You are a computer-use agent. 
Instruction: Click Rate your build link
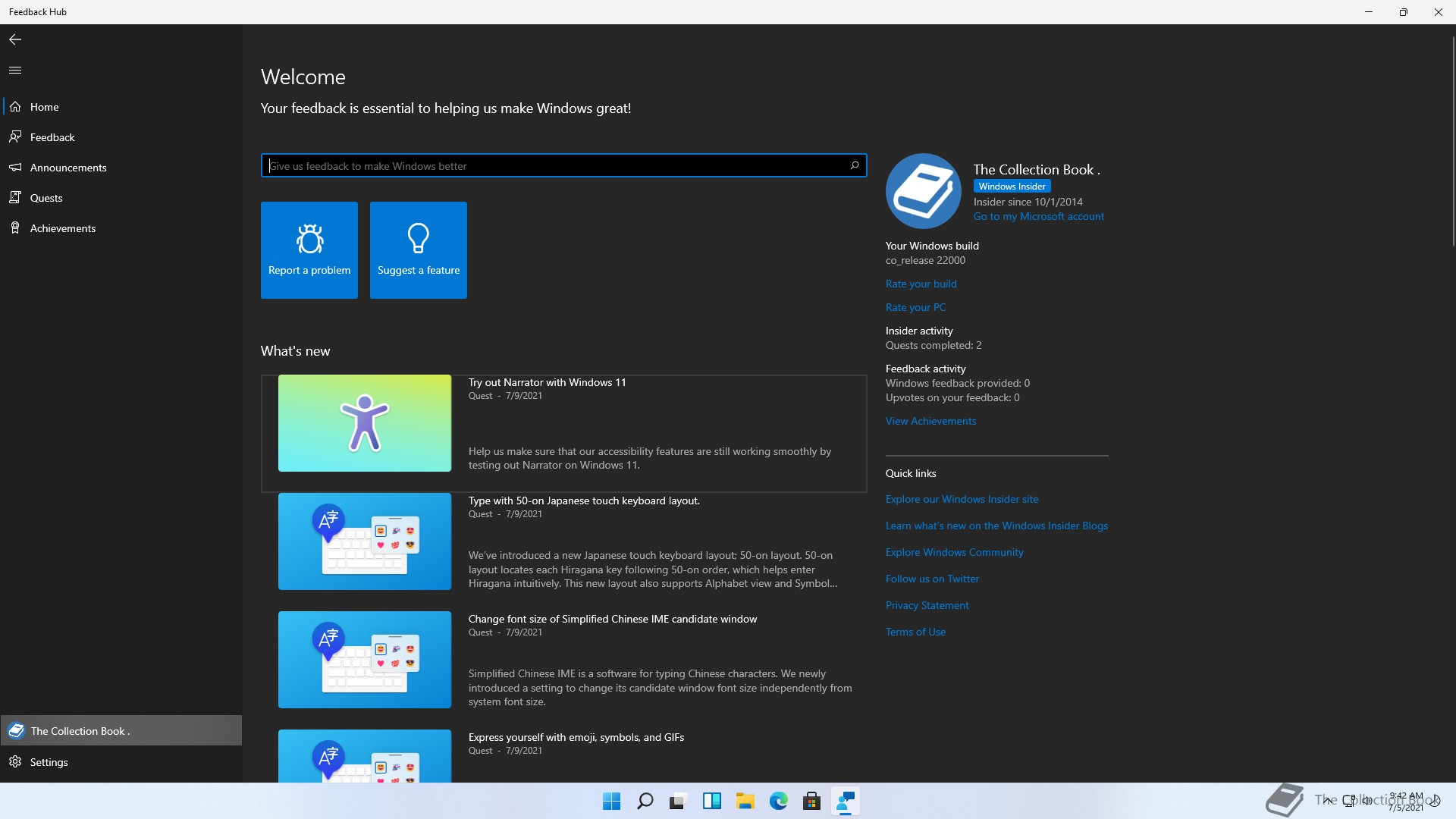(x=921, y=284)
